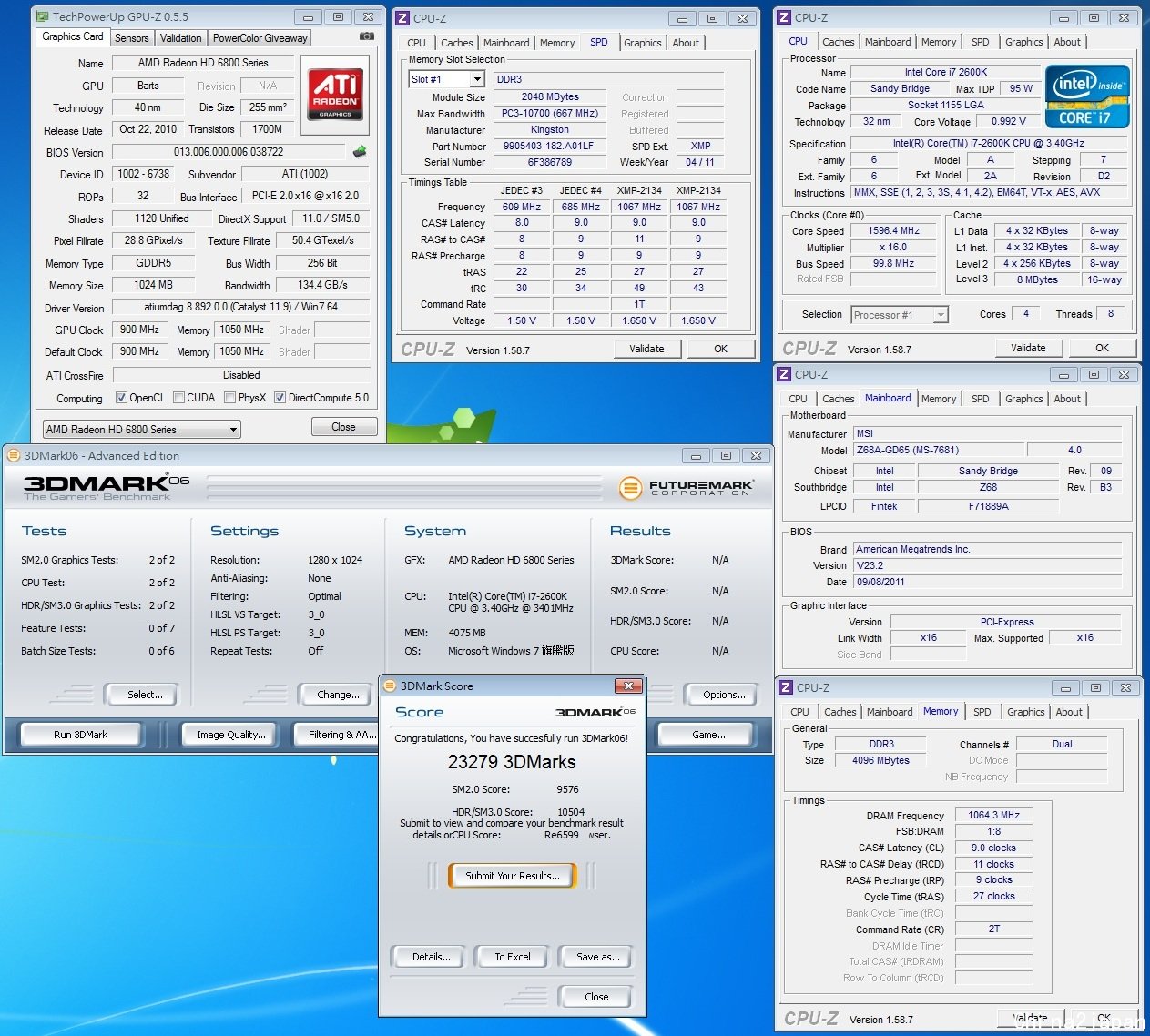Image resolution: width=1150 pixels, height=1036 pixels.
Task: Click Validate in the CPU-Z processor window
Action: click(1029, 348)
